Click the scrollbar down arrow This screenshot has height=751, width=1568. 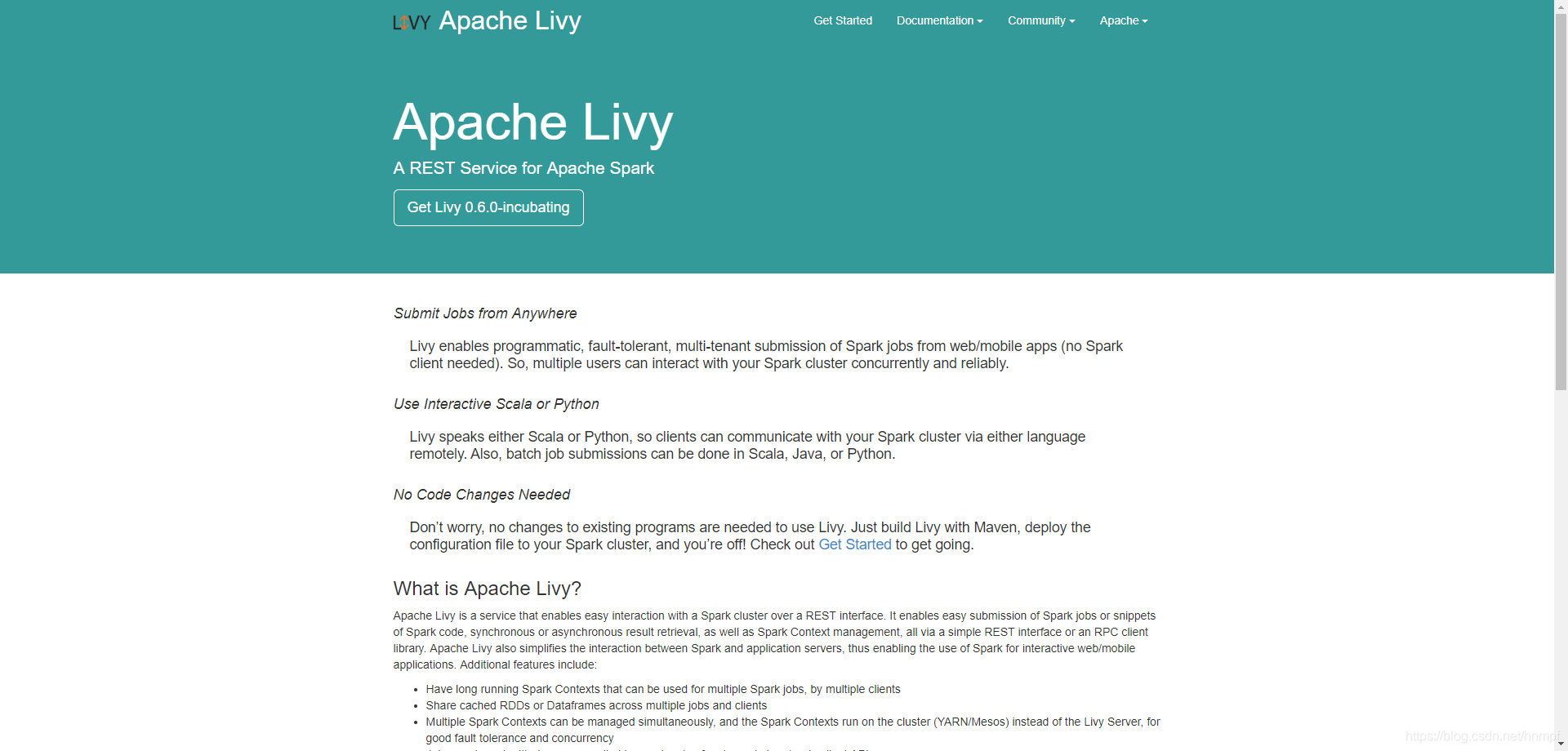(x=1561, y=744)
